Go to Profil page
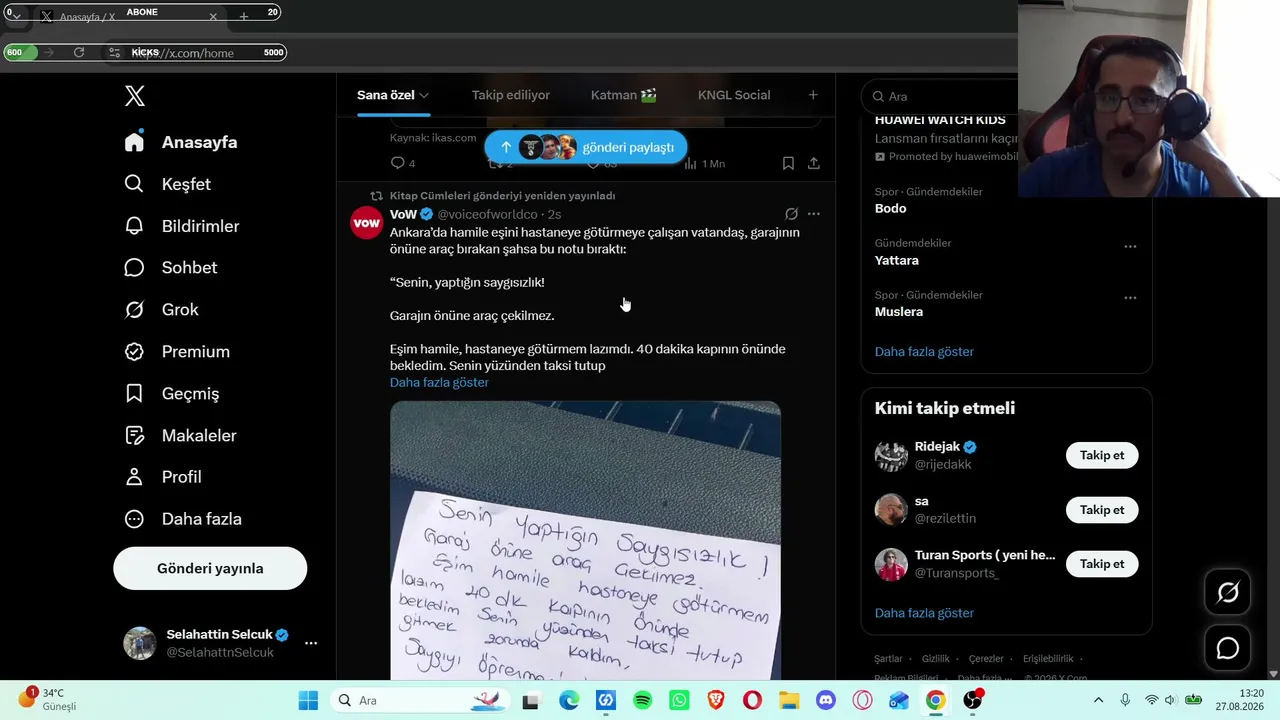This screenshot has width=1280, height=720. point(162,477)
